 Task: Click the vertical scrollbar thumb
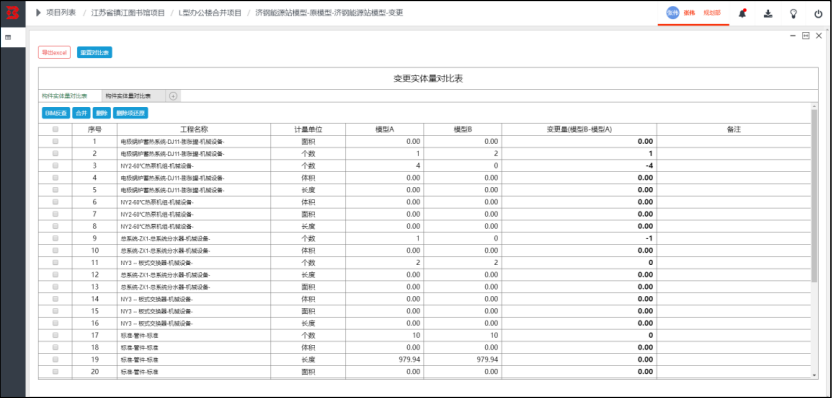tap(814, 195)
